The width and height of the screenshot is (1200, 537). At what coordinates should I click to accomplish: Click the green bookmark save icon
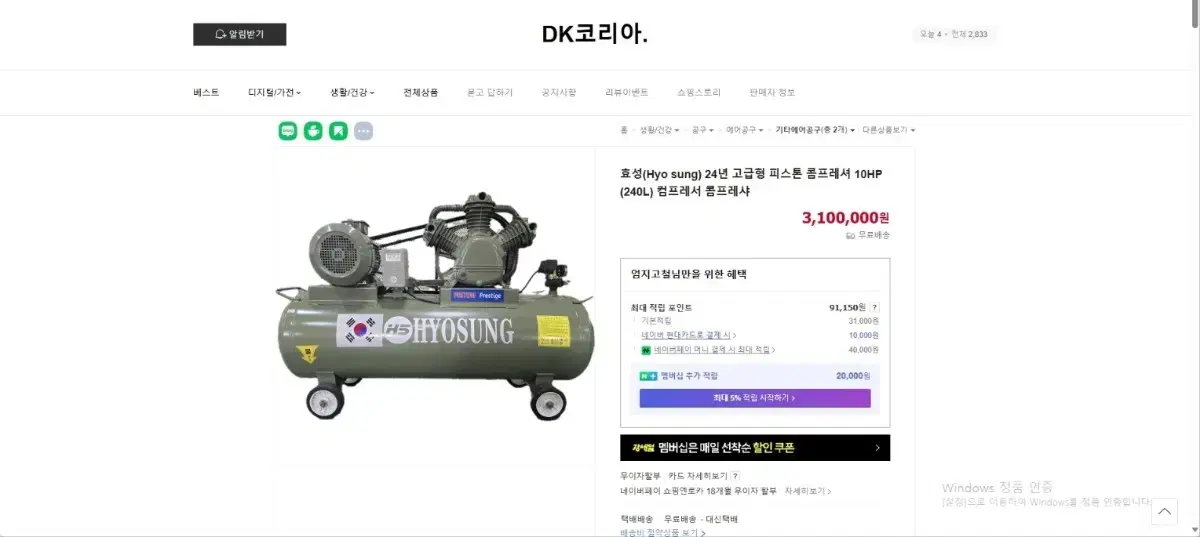(338, 130)
